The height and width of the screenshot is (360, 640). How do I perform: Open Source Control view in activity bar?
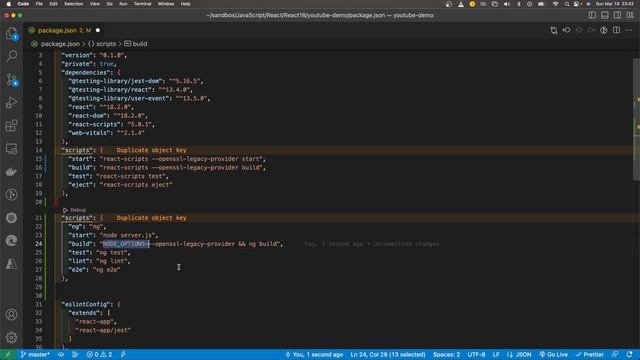[x=11, y=79]
